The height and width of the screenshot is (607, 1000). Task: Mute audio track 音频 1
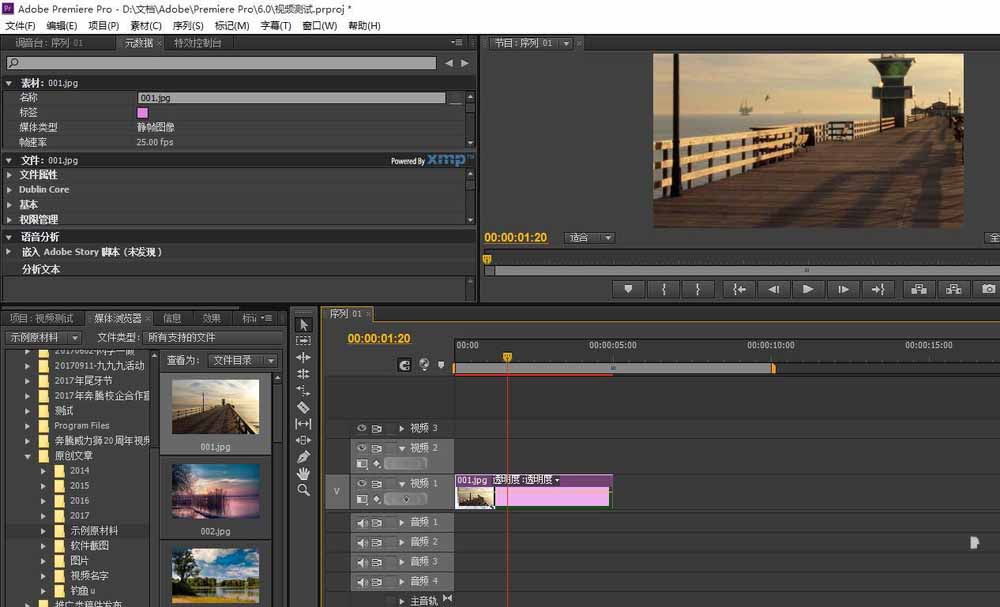pyautogui.click(x=361, y=521)
